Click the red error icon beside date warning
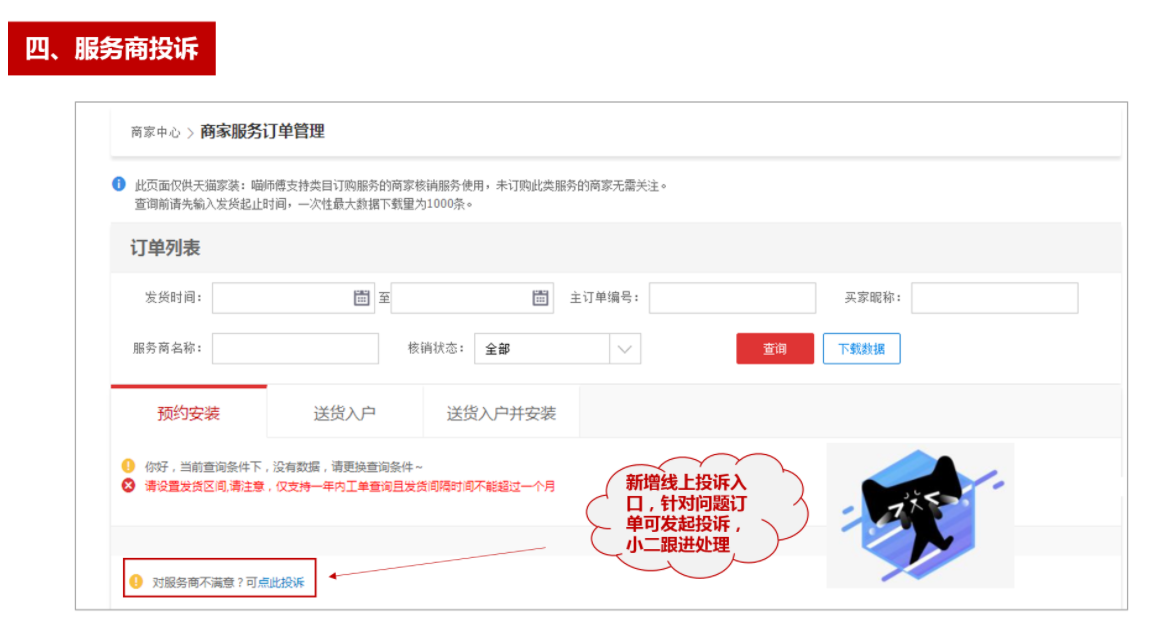The image size is (1156, 626). pos(128,485)
